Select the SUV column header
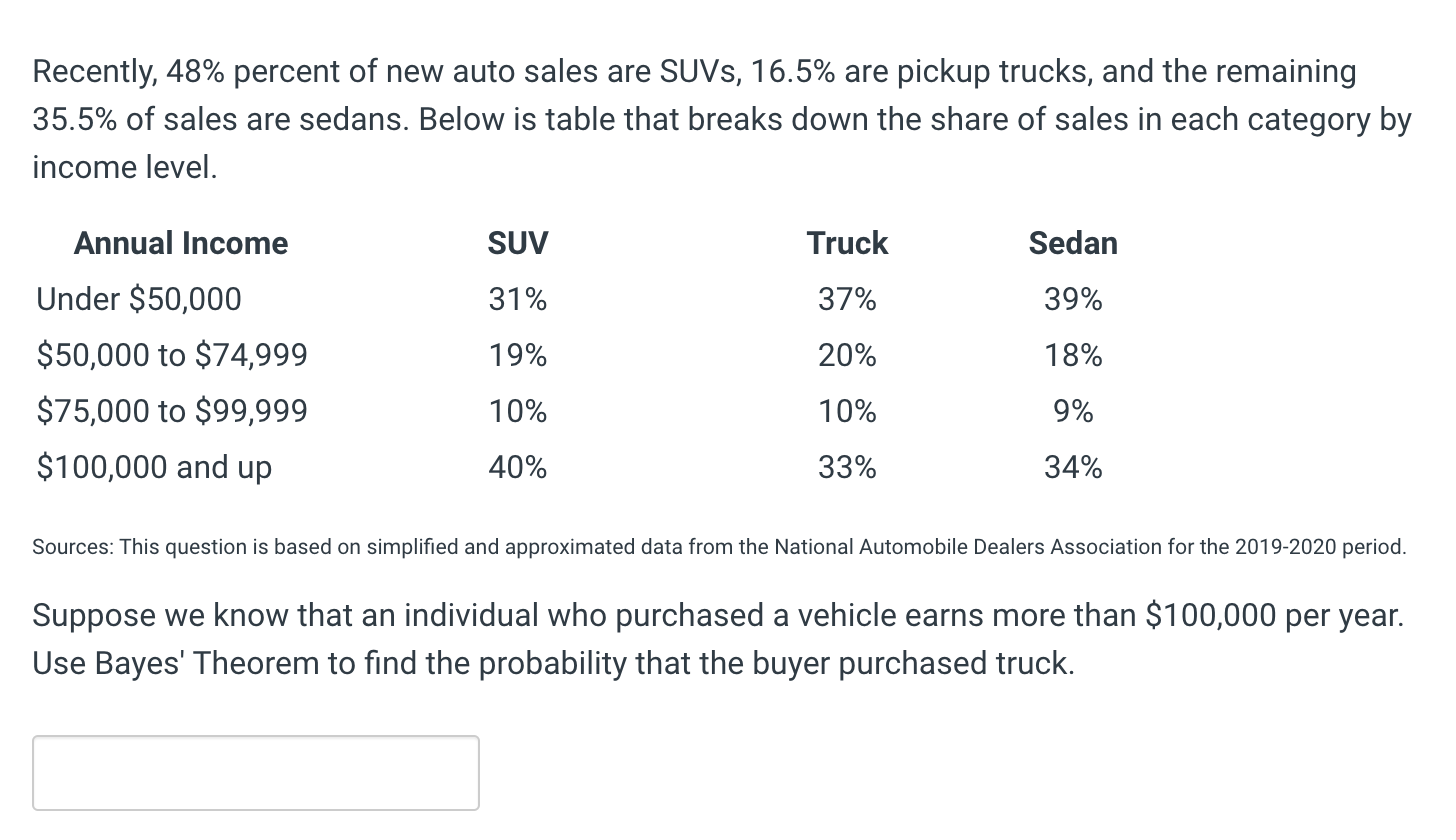Image resolution: width=1456 pixels, height=840 pixels. pos(517,243)
